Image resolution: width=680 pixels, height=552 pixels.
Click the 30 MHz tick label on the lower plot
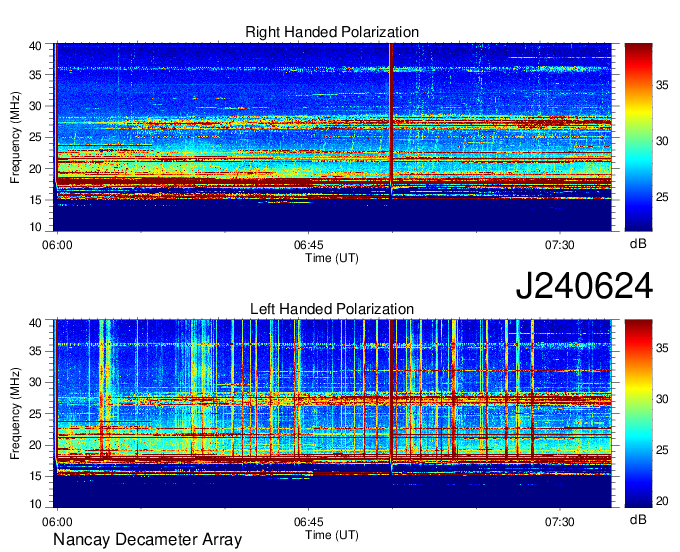click(x=35, y=382)
